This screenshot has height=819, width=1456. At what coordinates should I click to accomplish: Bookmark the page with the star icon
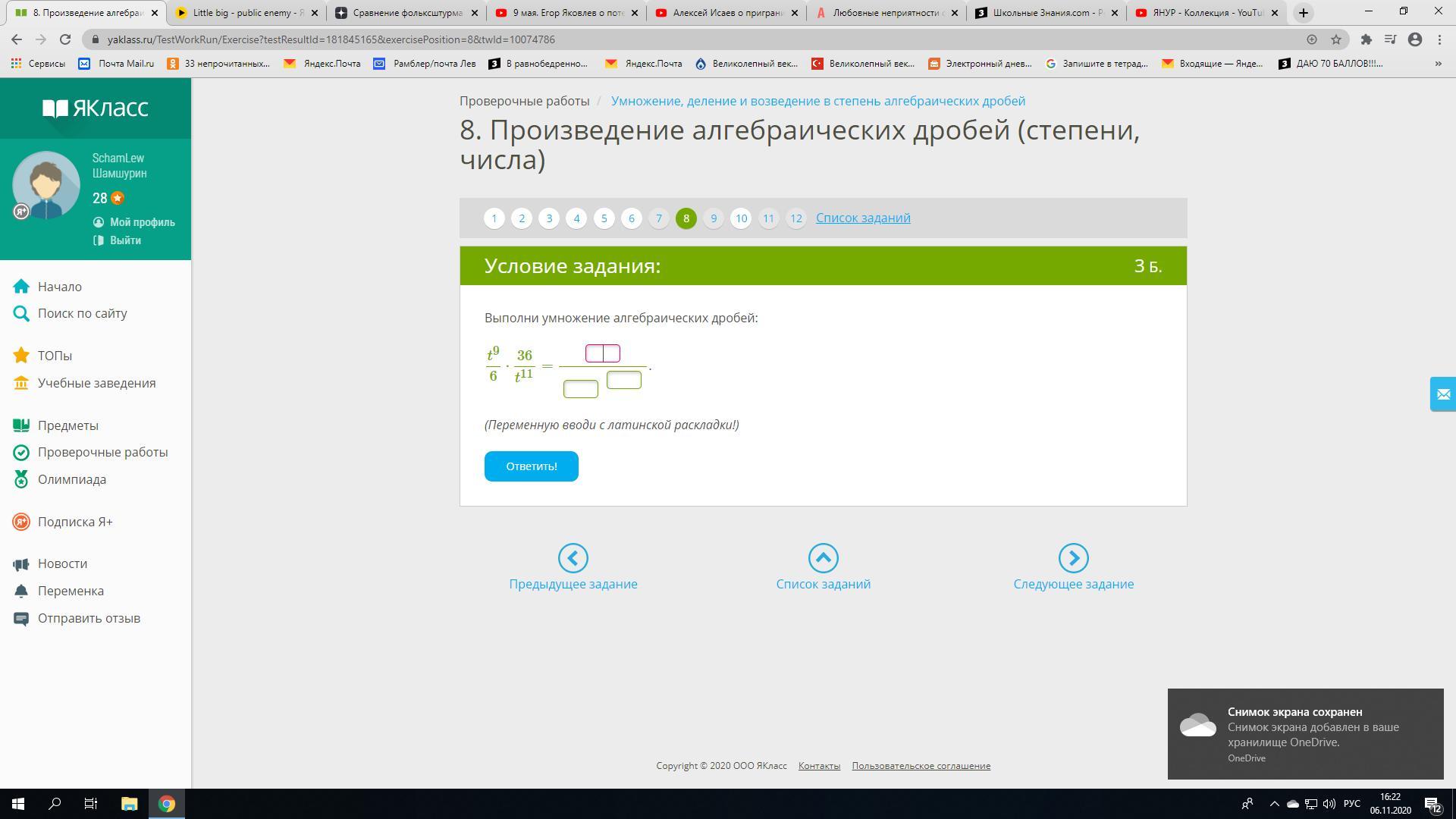(1336, 39)
